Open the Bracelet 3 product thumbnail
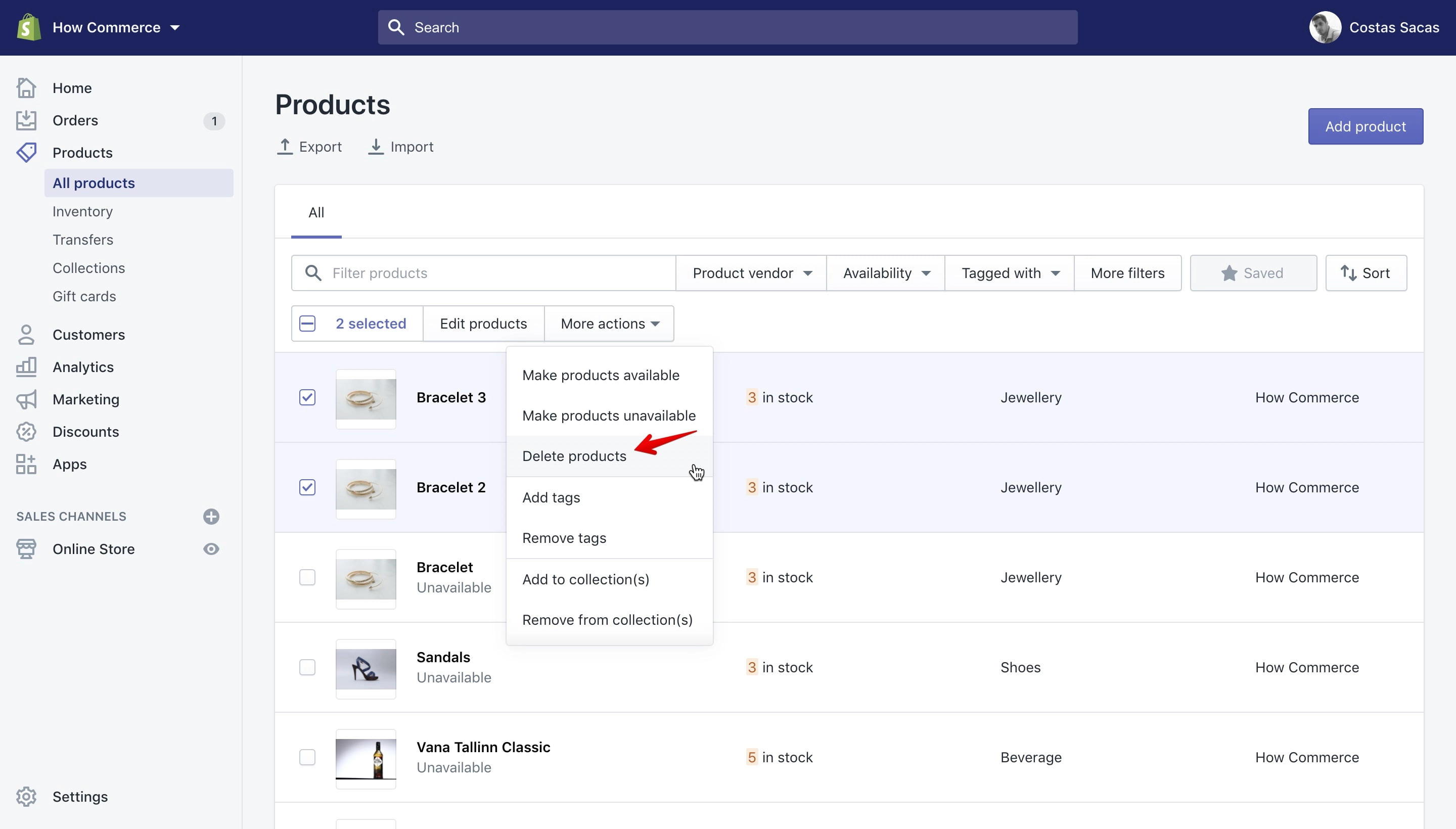Screen dimensions: 1456x829 pos(366,399)
